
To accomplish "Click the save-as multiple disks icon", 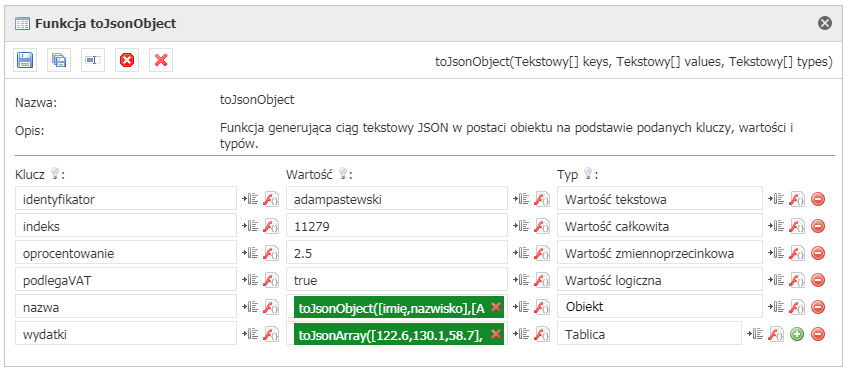I will pos(58,60).
